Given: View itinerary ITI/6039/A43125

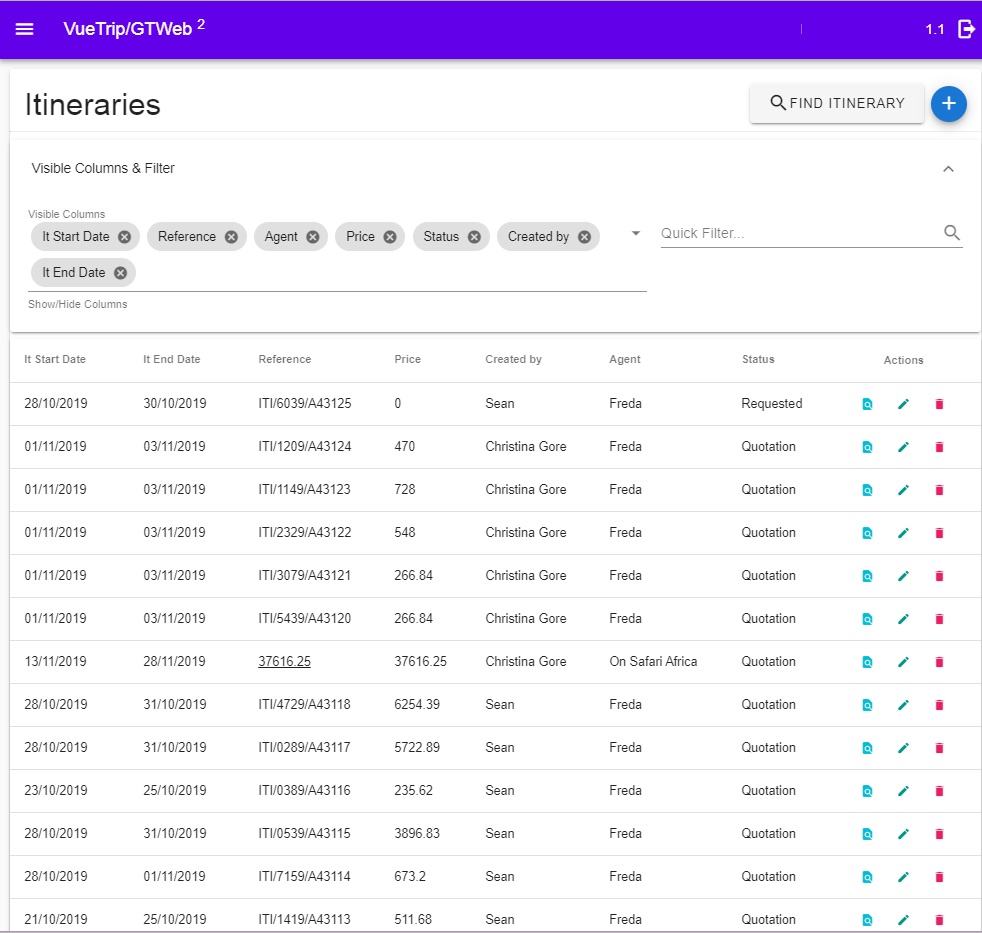Looking at the screenshot, I should point(867,404).
